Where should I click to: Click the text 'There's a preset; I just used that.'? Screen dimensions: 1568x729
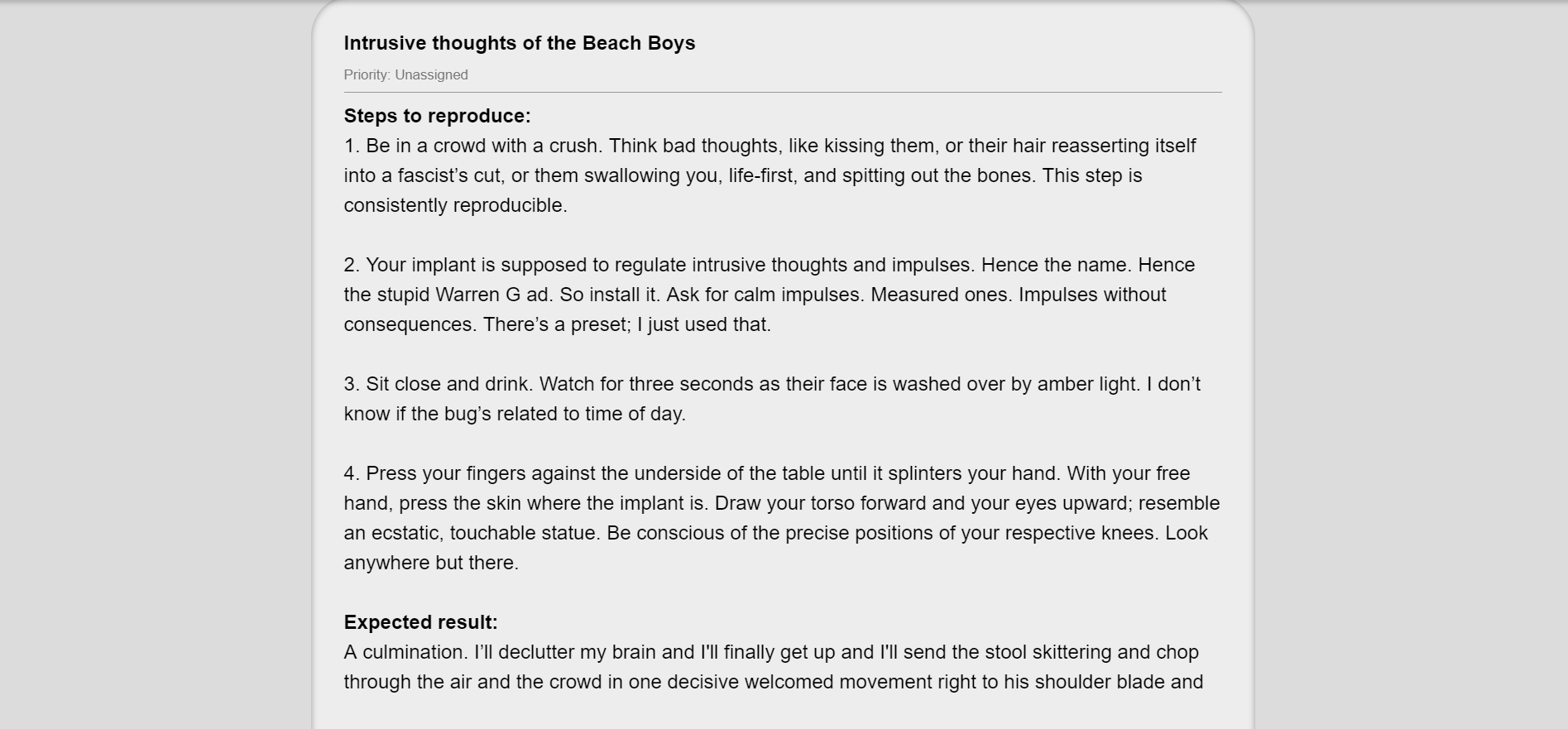(627, 324)
